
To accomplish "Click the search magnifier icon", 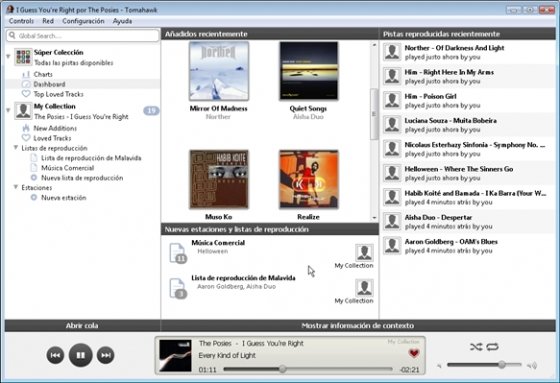I will coord(12,35).
